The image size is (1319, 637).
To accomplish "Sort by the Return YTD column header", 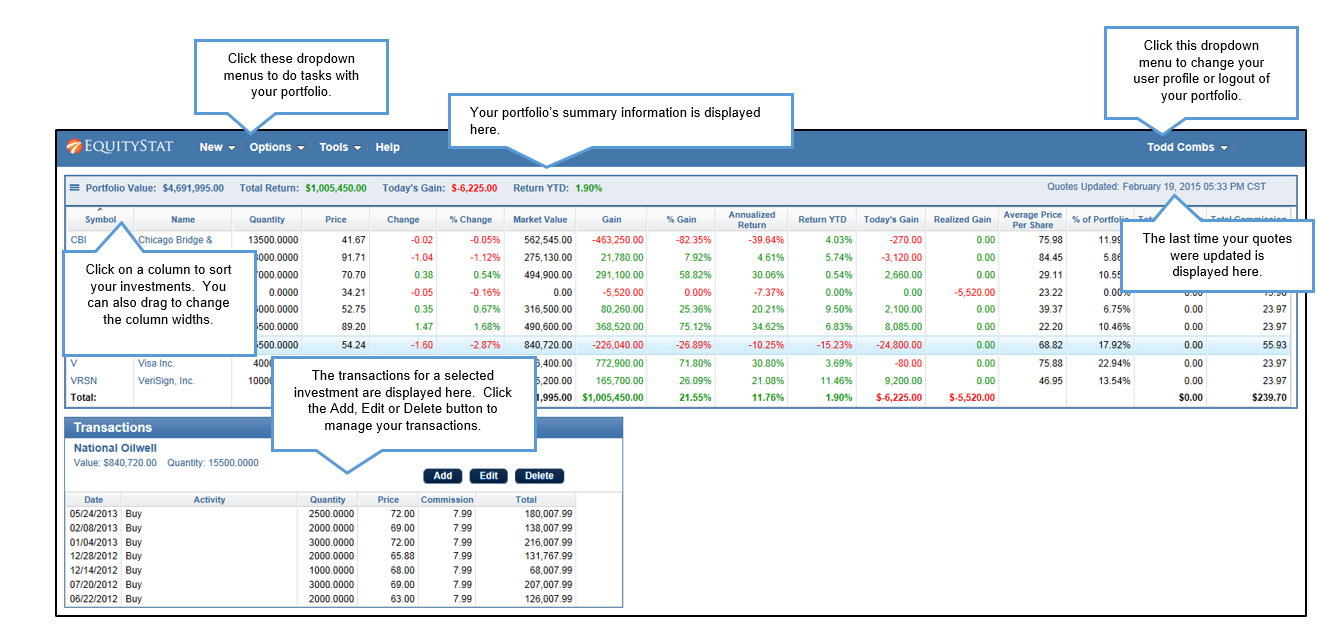I will coord(822,219).
